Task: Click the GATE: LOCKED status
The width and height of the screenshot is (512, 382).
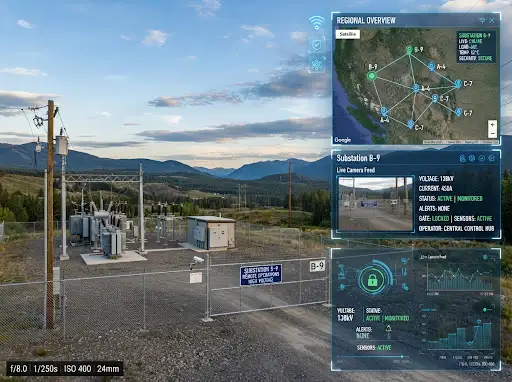Action: point(434,219)
